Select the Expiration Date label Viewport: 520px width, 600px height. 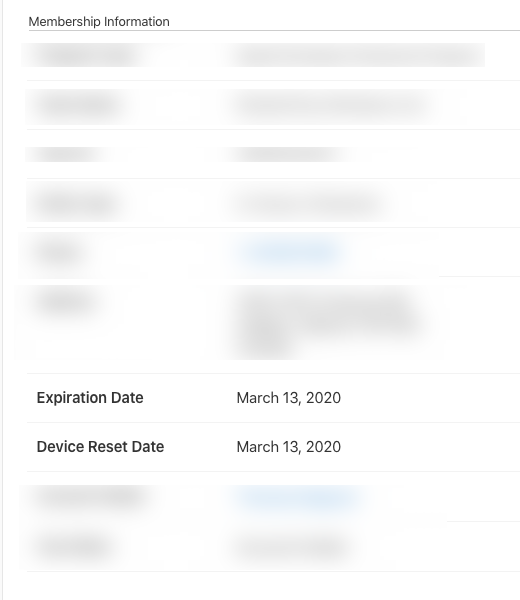[90, 398]
